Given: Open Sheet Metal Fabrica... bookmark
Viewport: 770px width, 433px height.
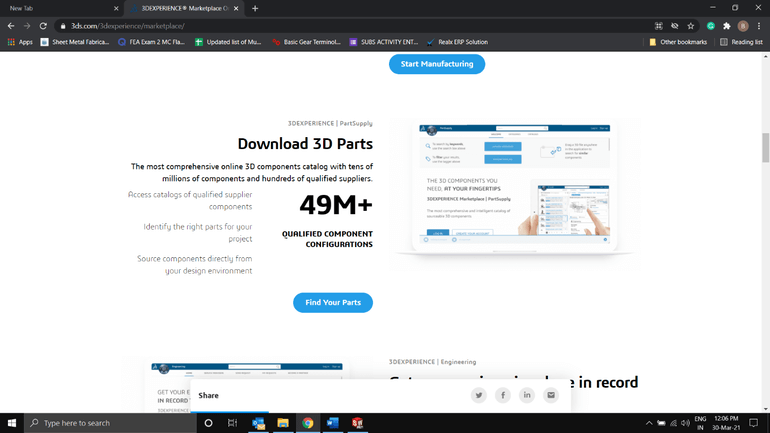Looking at the screenshot, I should [75, 42].
